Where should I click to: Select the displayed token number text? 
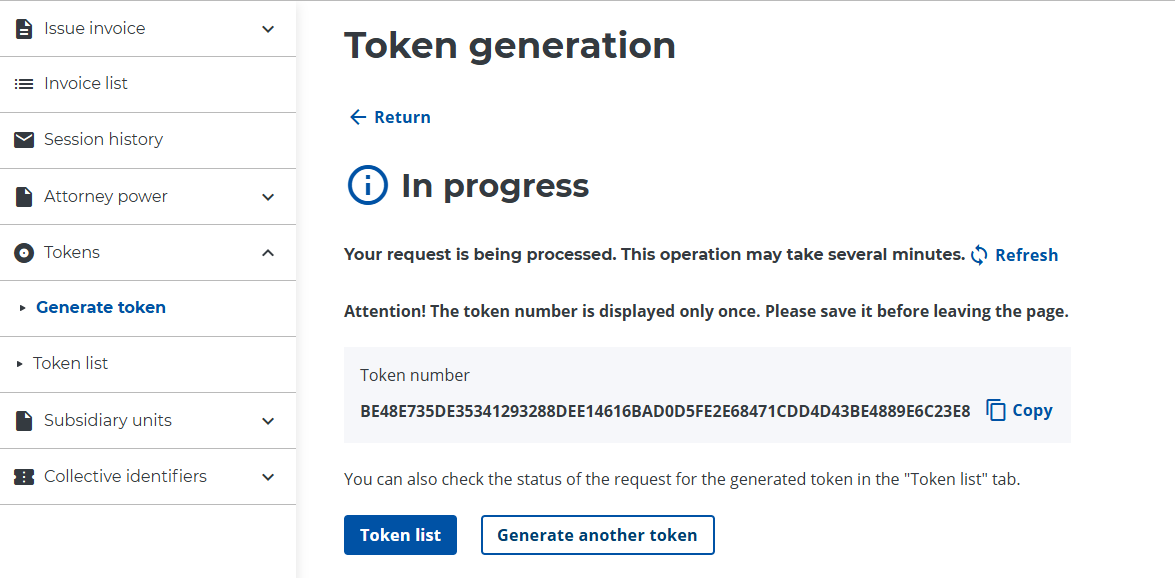665,410
